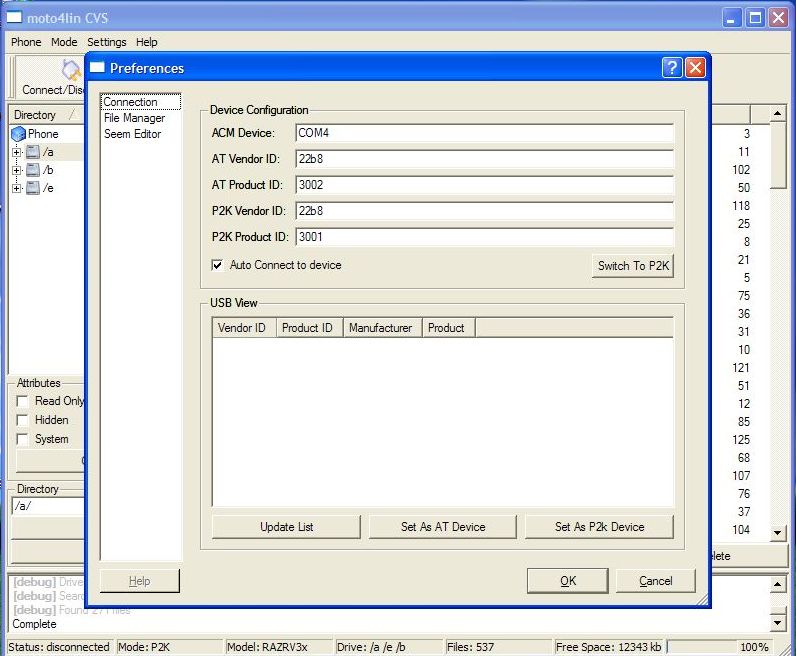Expand the /e drive tree node

point(16,188)
